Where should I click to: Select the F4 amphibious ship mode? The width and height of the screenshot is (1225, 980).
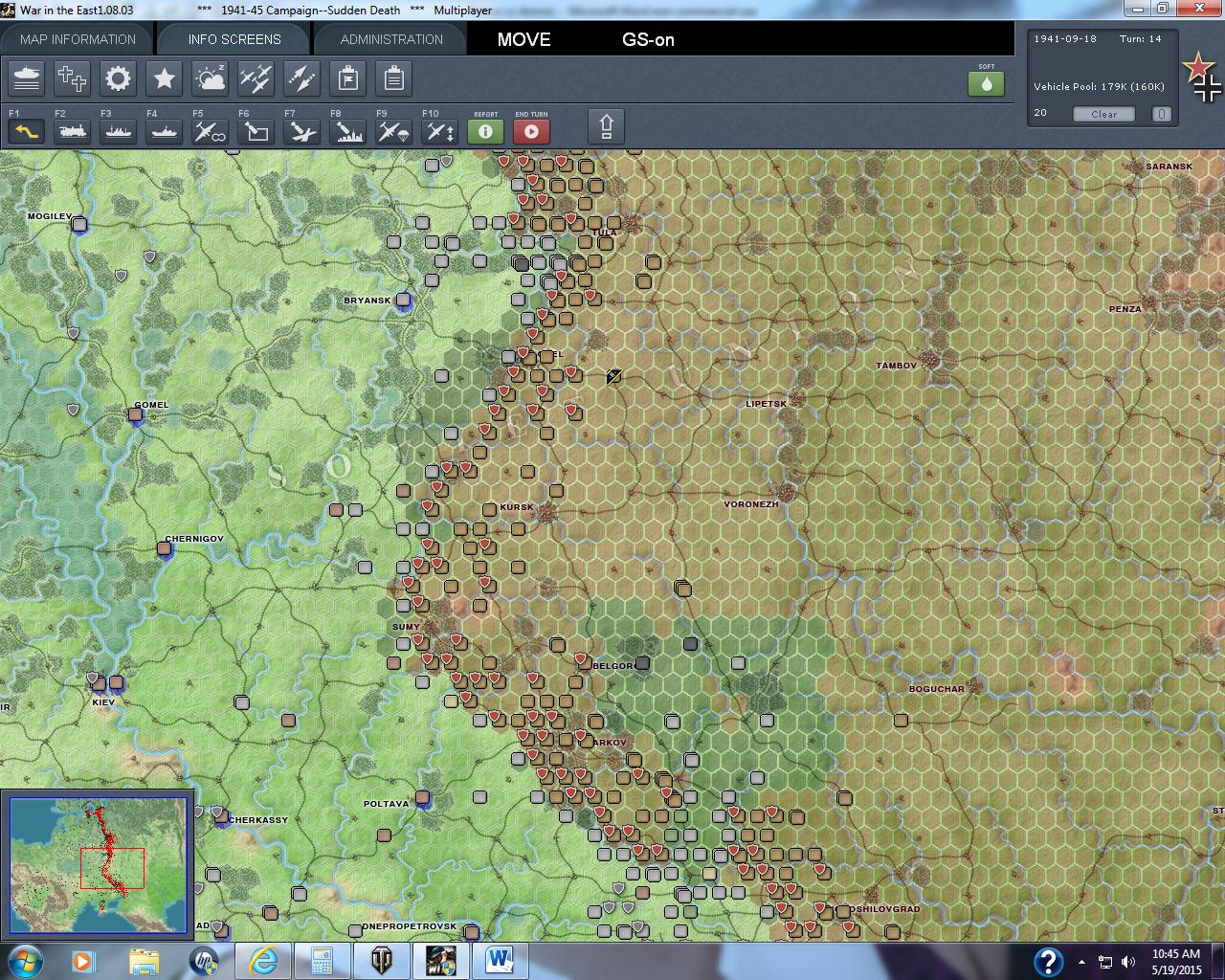point(165,131)
